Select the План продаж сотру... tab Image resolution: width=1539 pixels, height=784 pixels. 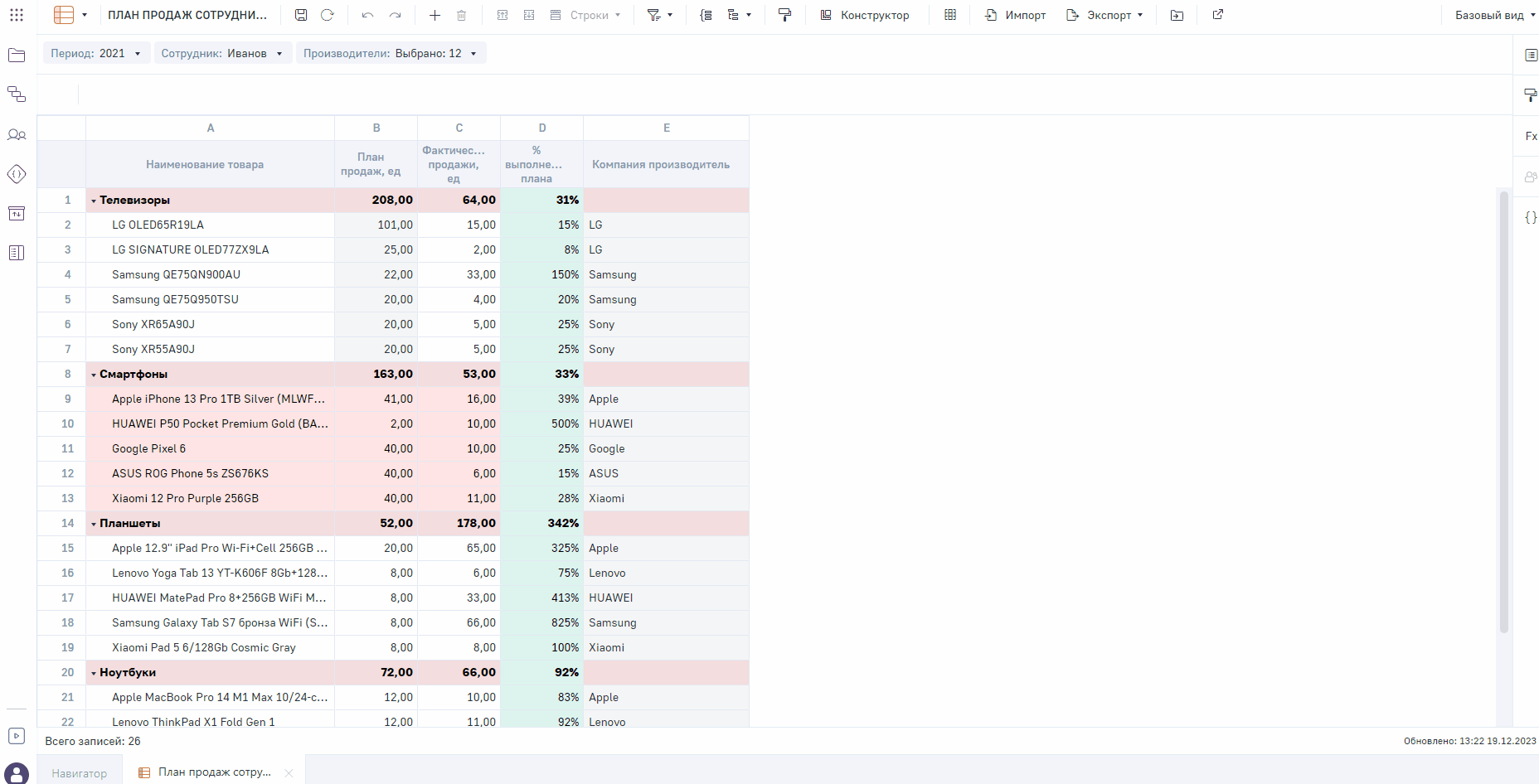click(214, 772)
